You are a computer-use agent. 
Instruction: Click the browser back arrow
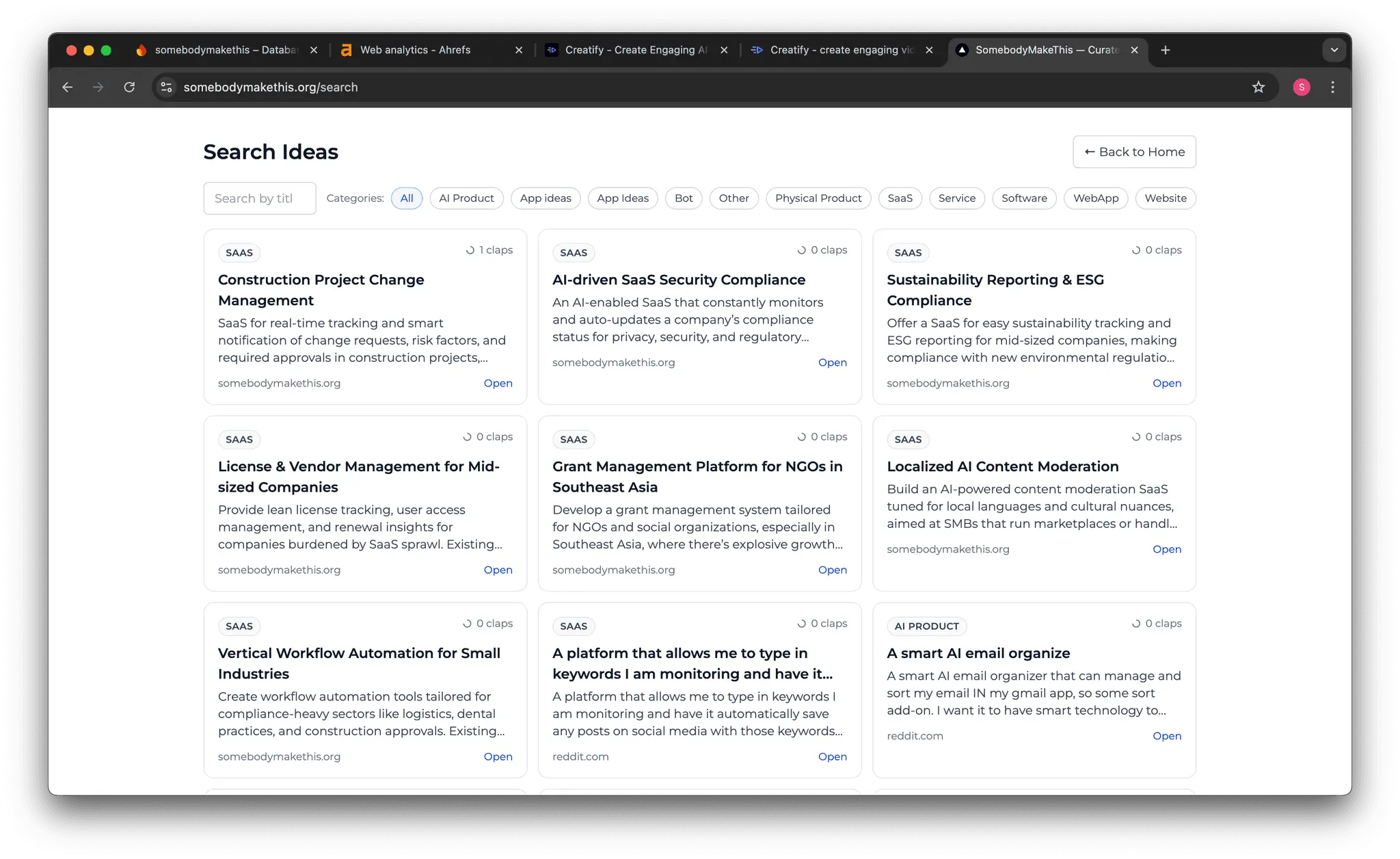68,87
